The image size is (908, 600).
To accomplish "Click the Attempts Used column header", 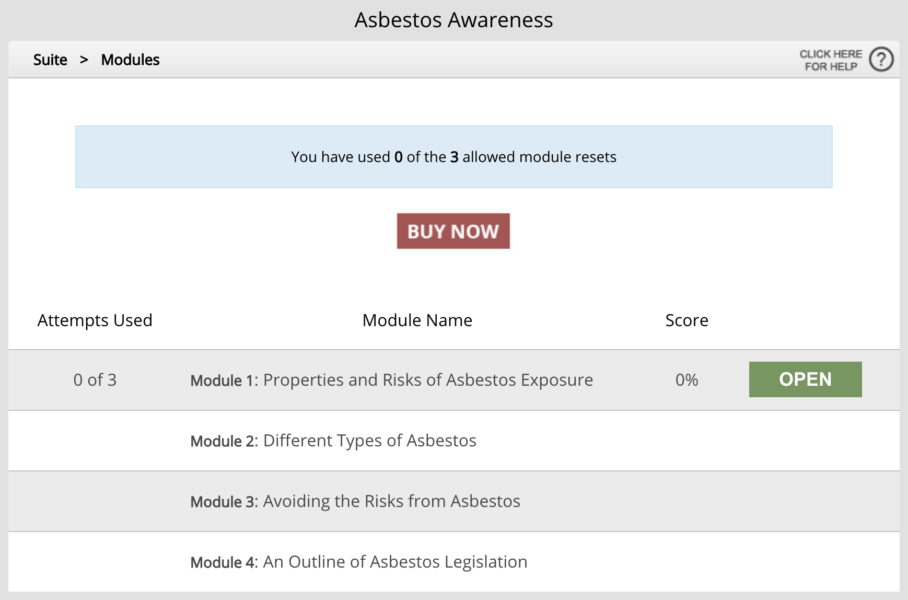I will tap(95, 320).
